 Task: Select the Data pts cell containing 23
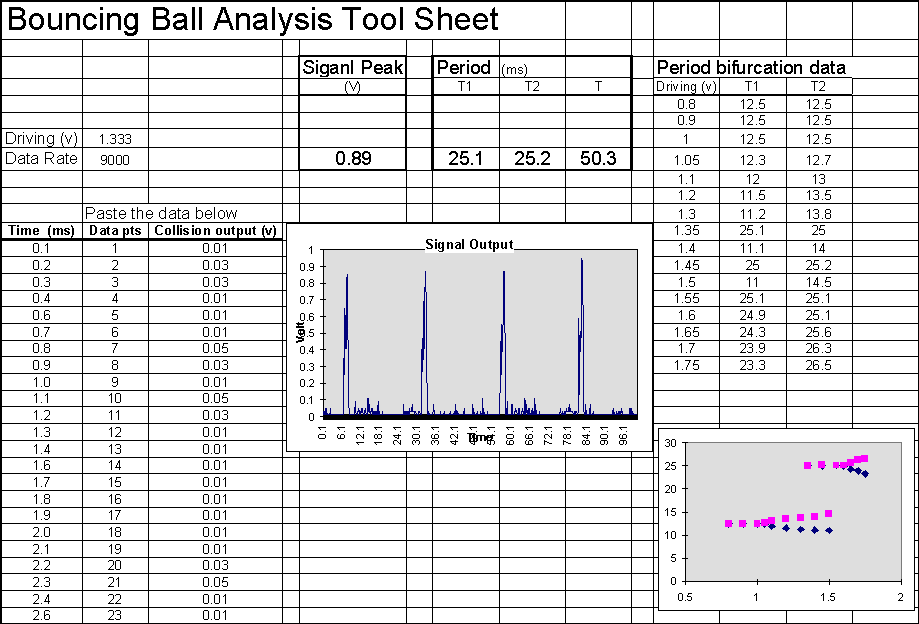[116, 615]
